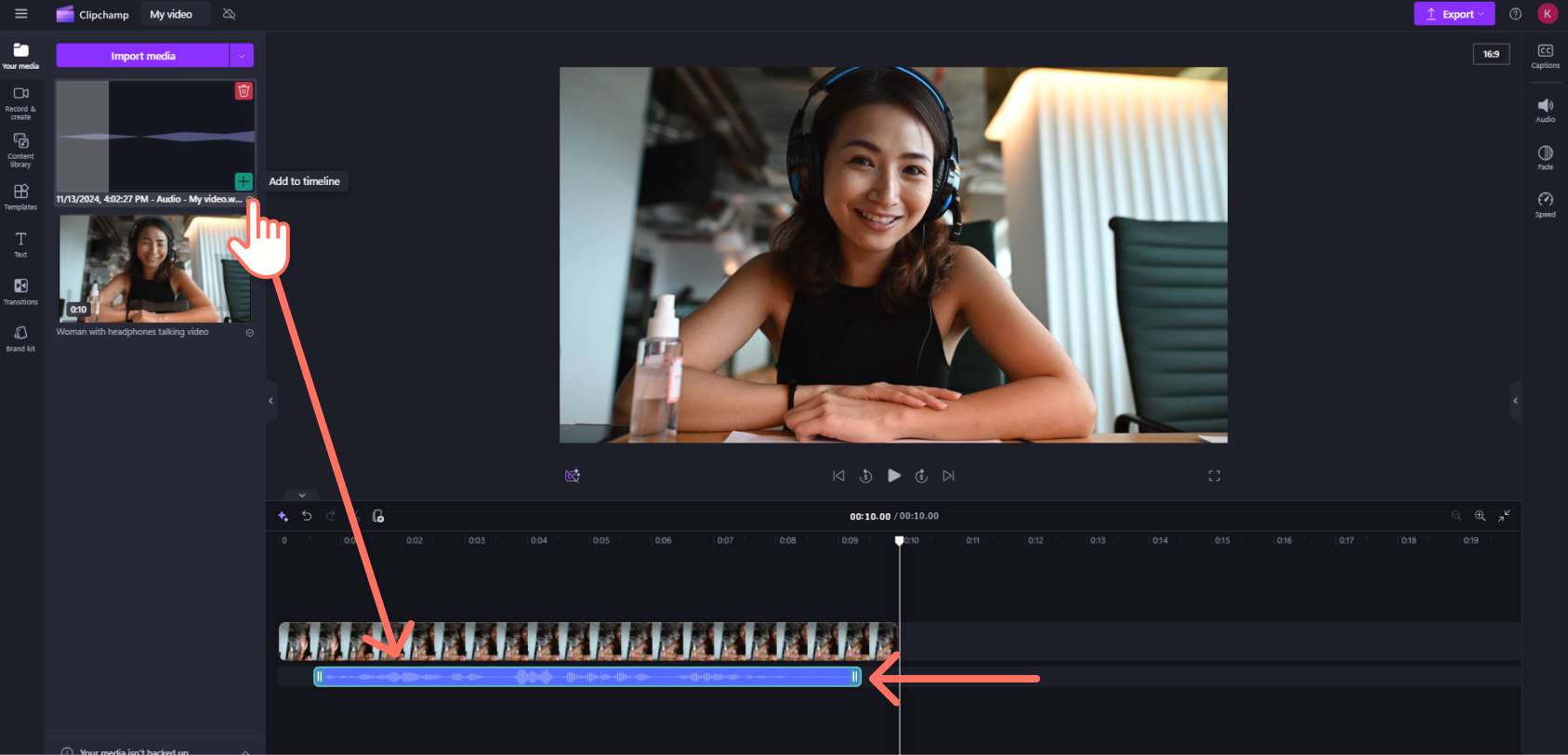
Task: Fit timeline to screen
Action: coord(1505,516)
